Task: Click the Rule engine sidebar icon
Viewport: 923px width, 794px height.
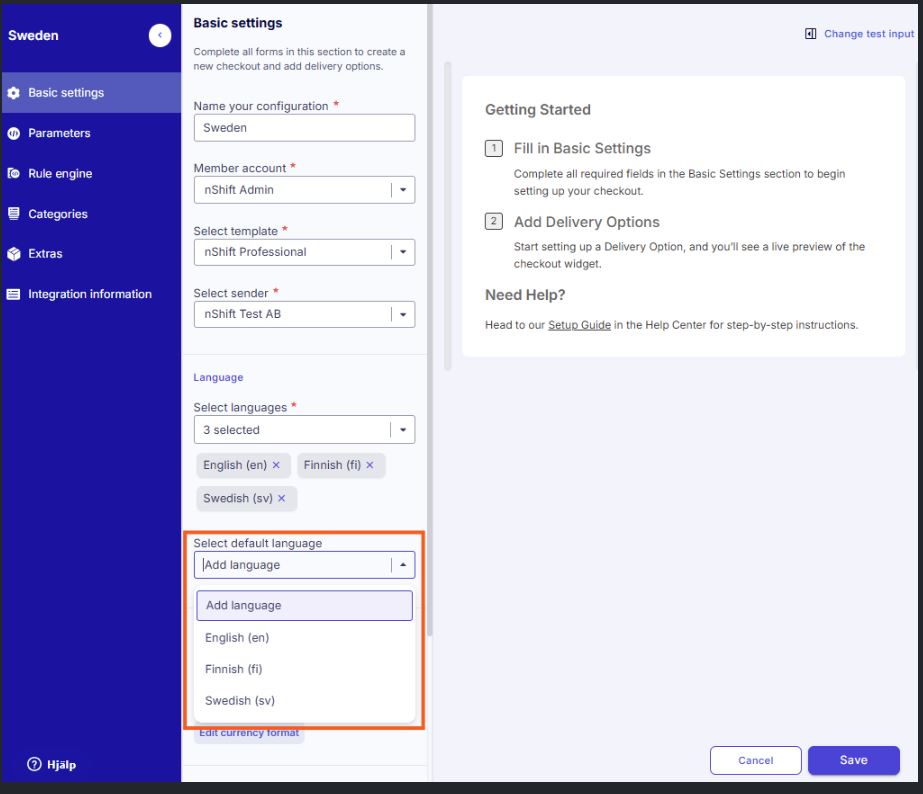Action: [14, 174]
